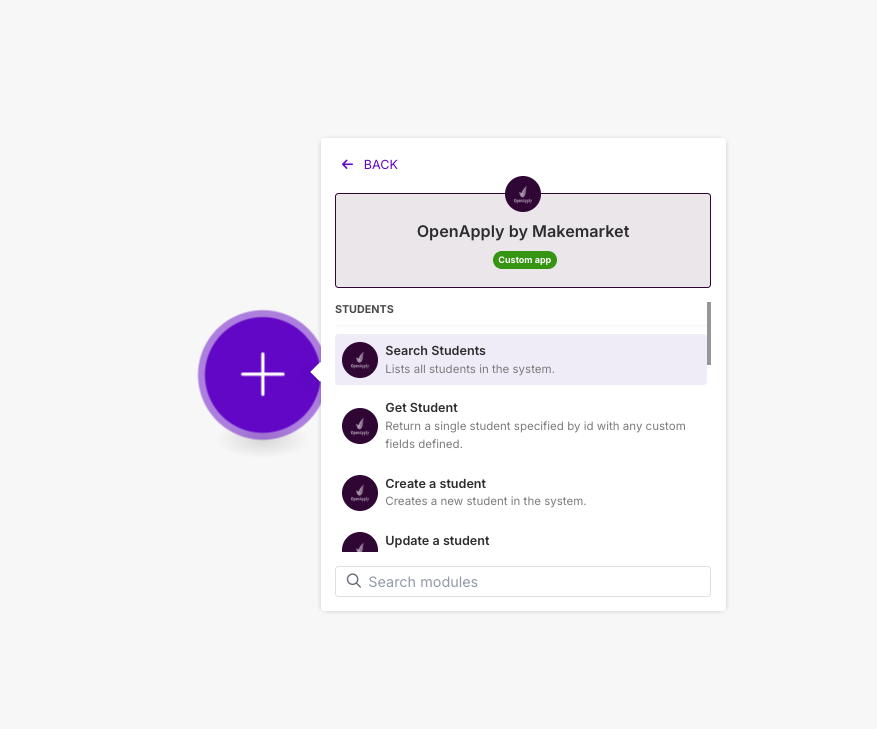The height and width of the screenshot is (729, 877).
Task: Go back via the BACK link text
Action: (x=380, y=164)
